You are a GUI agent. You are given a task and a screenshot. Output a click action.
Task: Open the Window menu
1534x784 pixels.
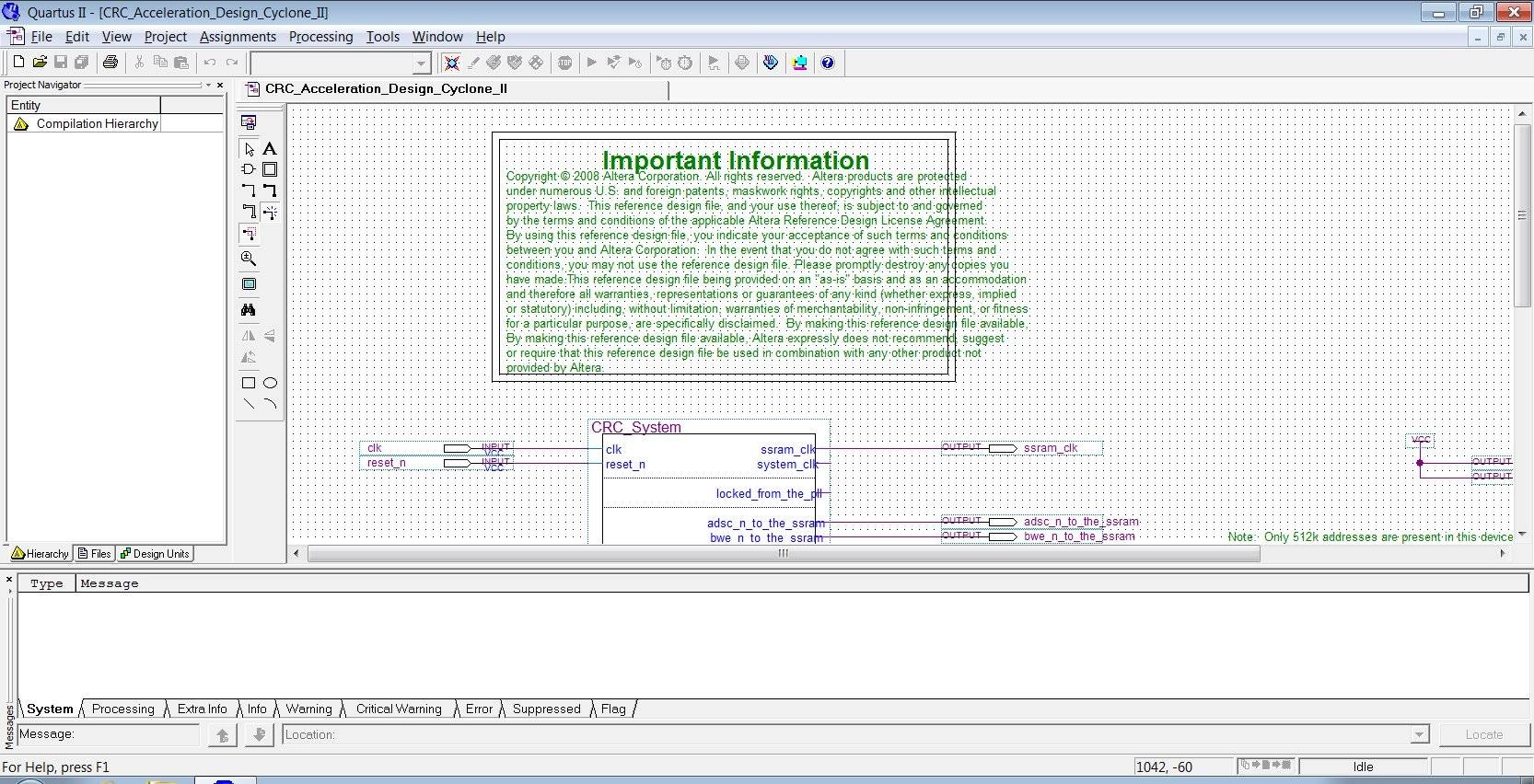[x=437, y=37]
